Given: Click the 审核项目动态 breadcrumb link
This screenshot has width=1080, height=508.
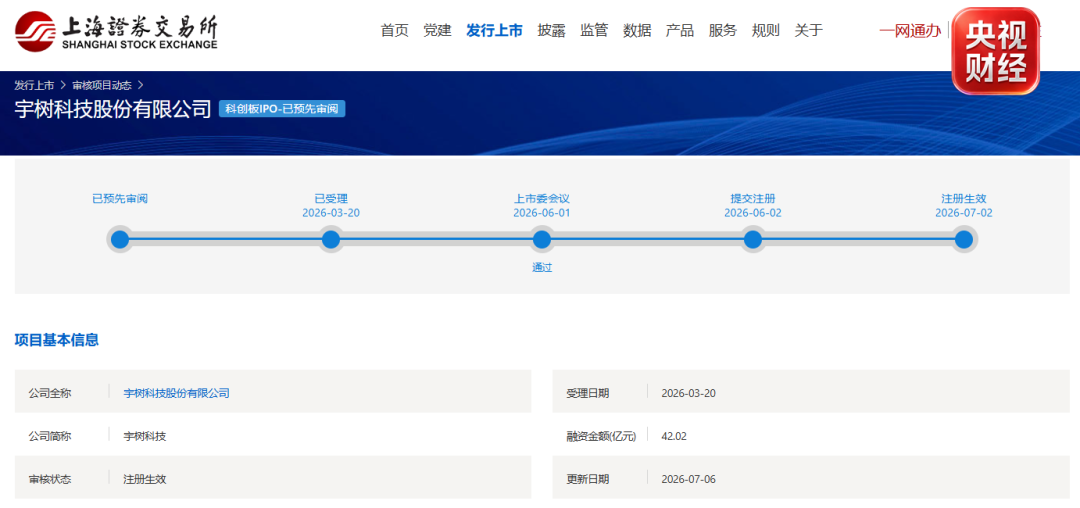Looking at the screenshot, I should coord(102,85).
